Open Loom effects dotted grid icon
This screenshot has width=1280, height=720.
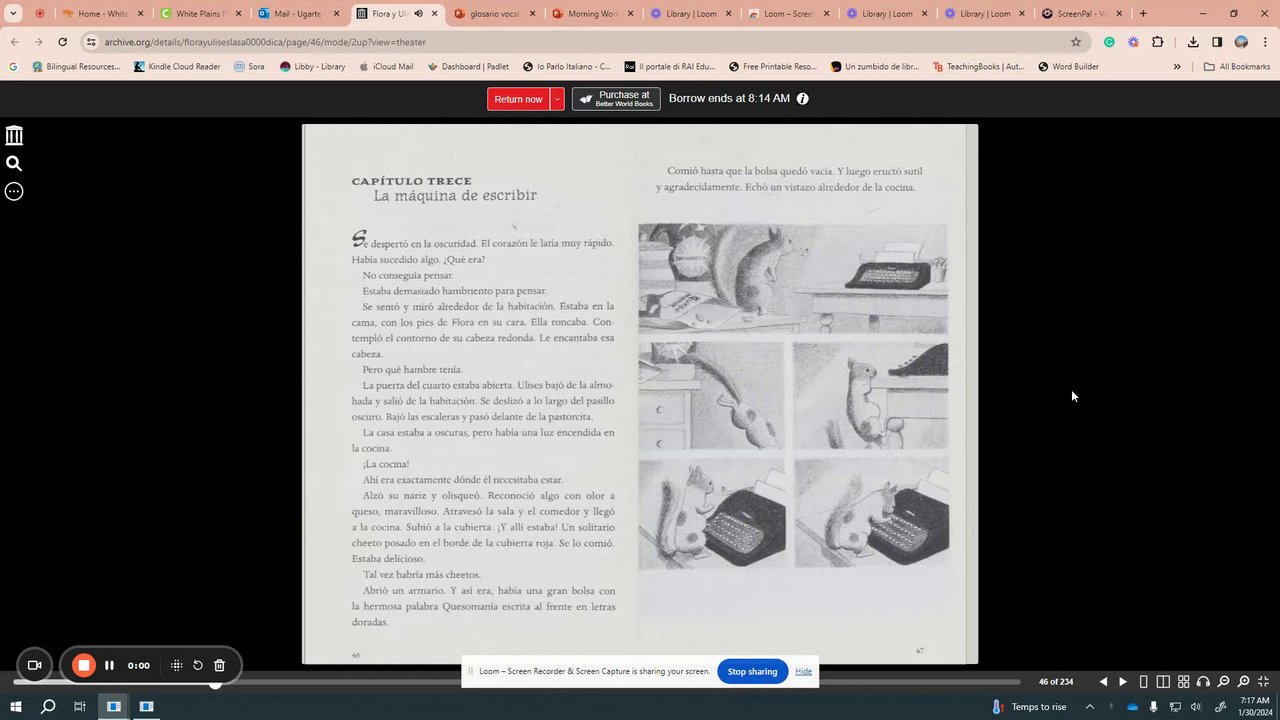coord(176,665)
